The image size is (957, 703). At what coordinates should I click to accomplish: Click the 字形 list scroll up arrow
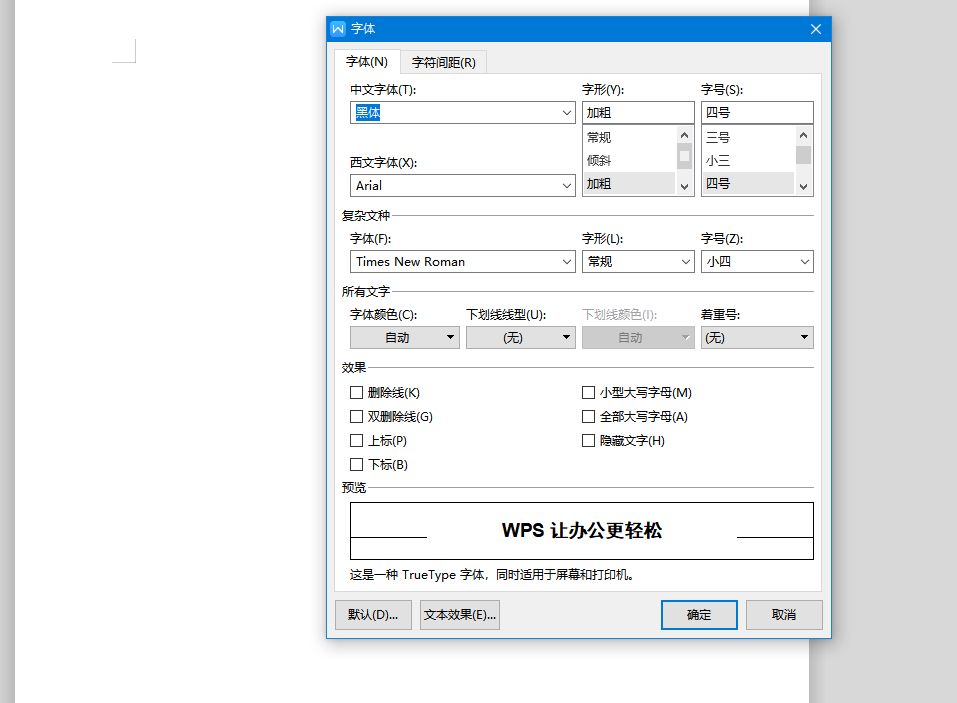[x=684, y=135]
